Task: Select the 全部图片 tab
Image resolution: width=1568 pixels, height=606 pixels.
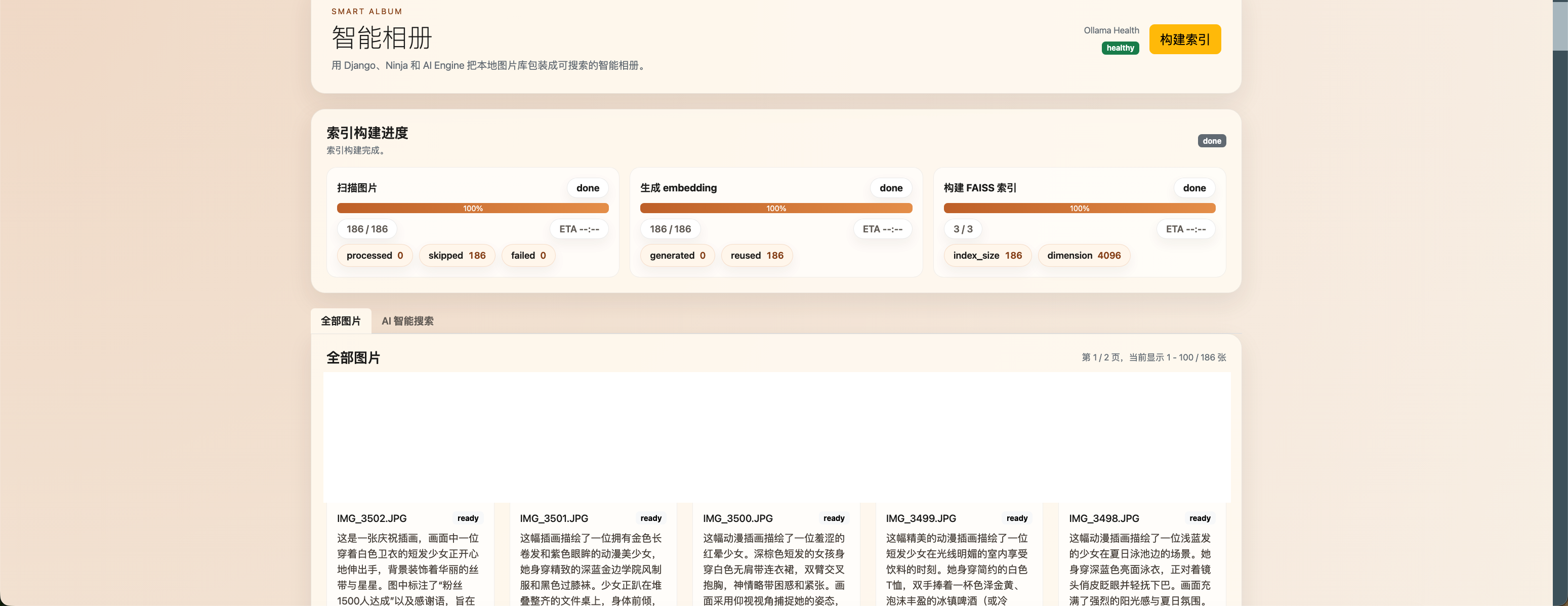Action: [341, 321]
